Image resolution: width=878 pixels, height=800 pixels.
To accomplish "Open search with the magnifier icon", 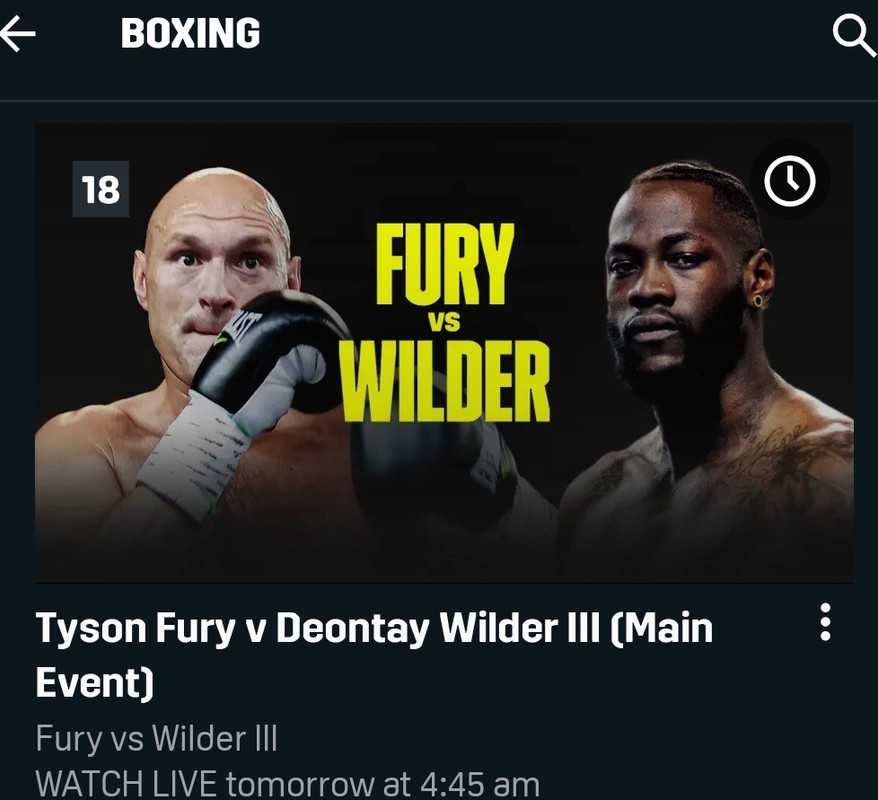I will point(854,36).
